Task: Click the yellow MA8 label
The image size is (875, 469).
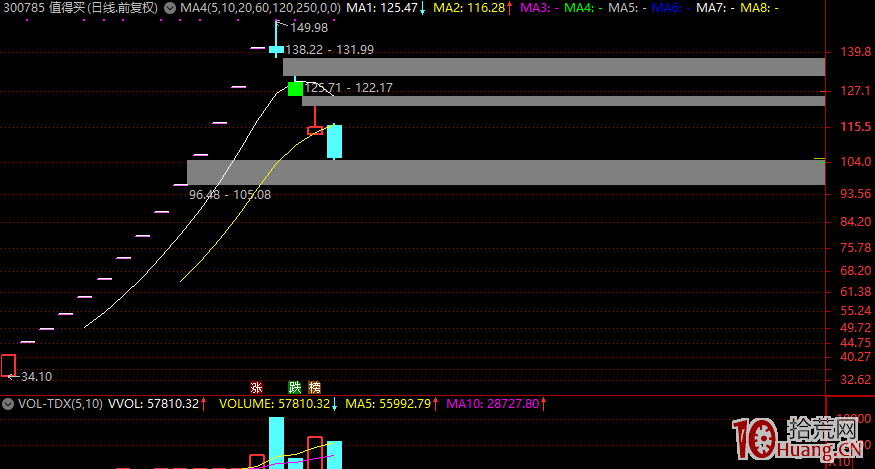Action: [759, 8]
